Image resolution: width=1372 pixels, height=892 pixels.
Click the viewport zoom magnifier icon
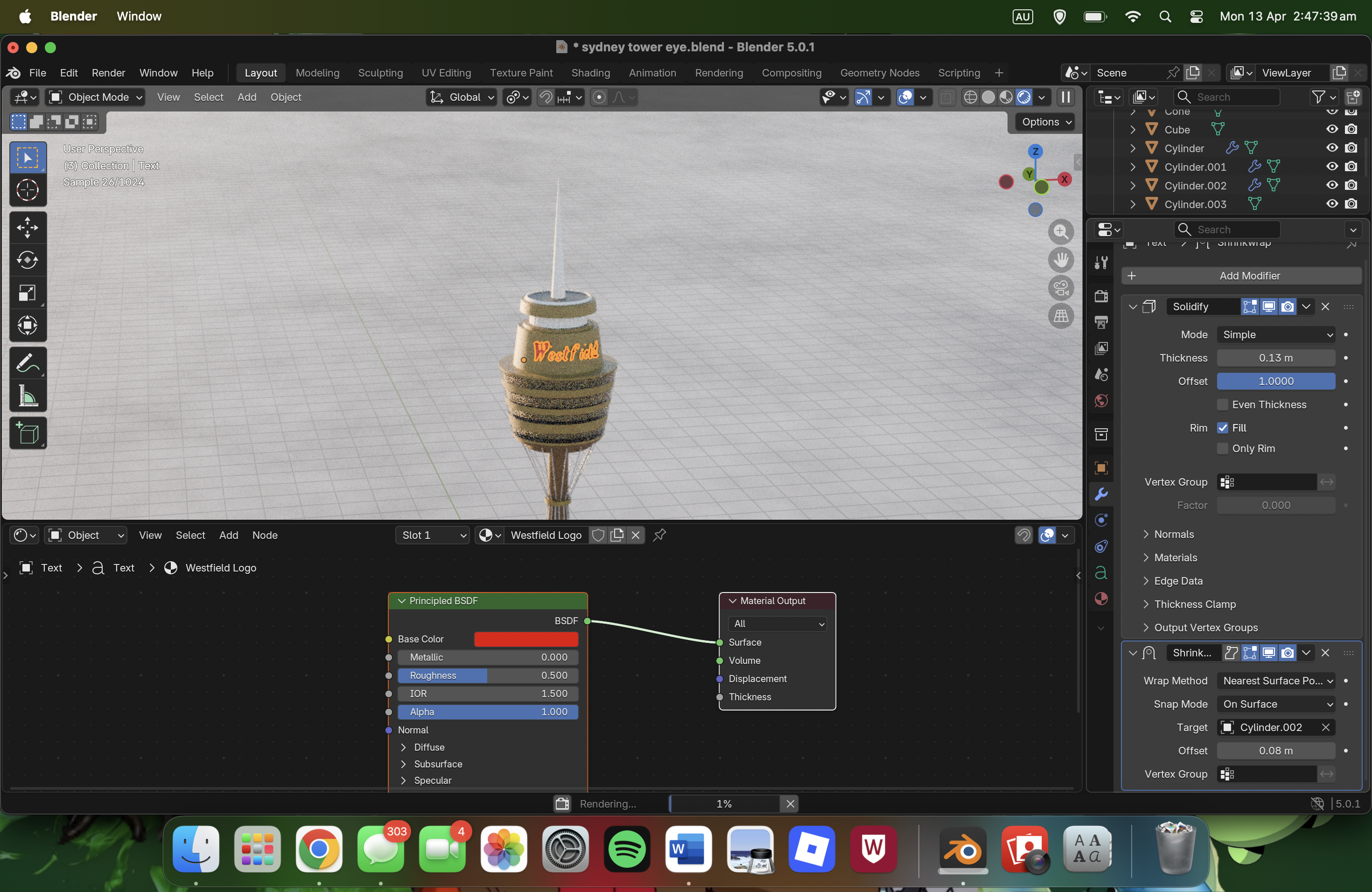(1061, 232)
